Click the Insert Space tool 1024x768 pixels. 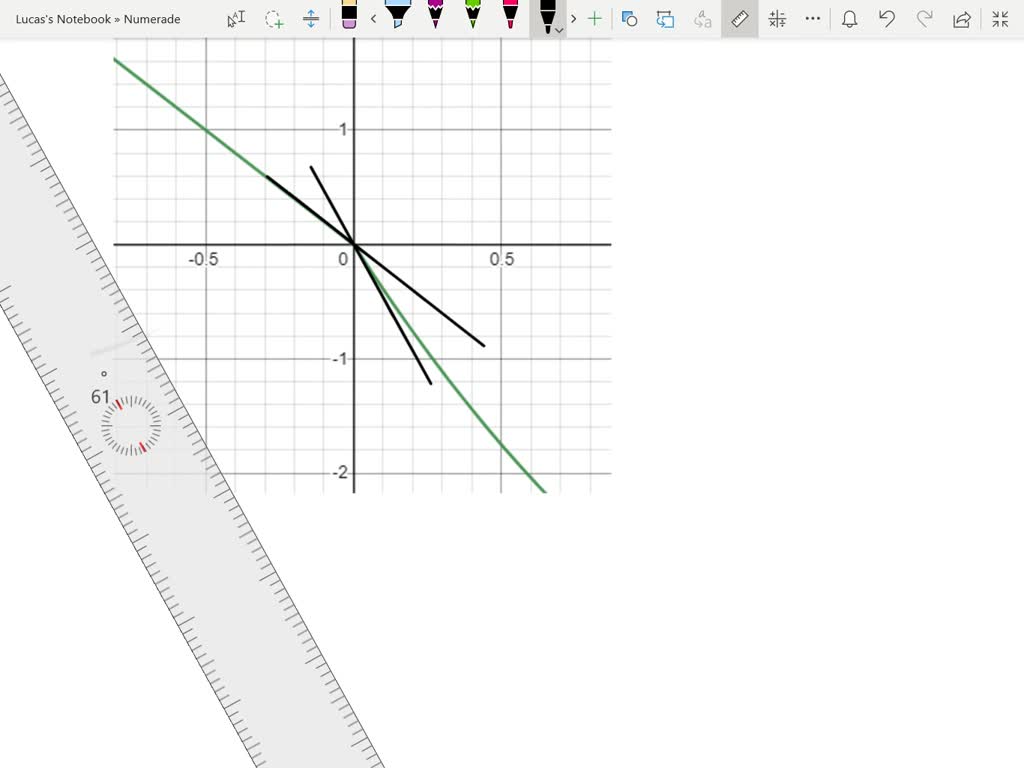310,18
